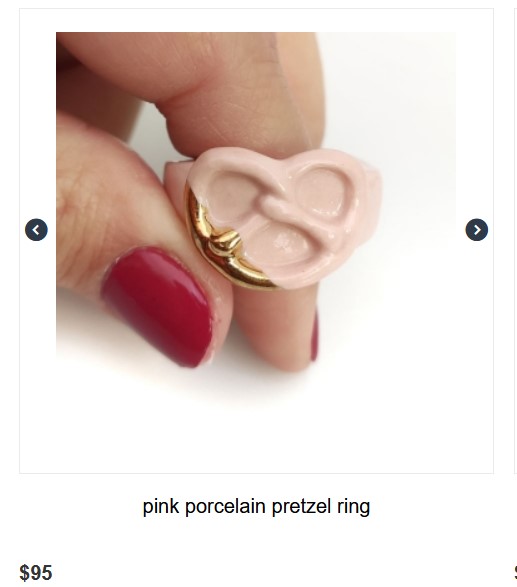Viewport: 517px width, 587px height.
Task: Advance to the next product photo
Action: click(x=477, y=229)
